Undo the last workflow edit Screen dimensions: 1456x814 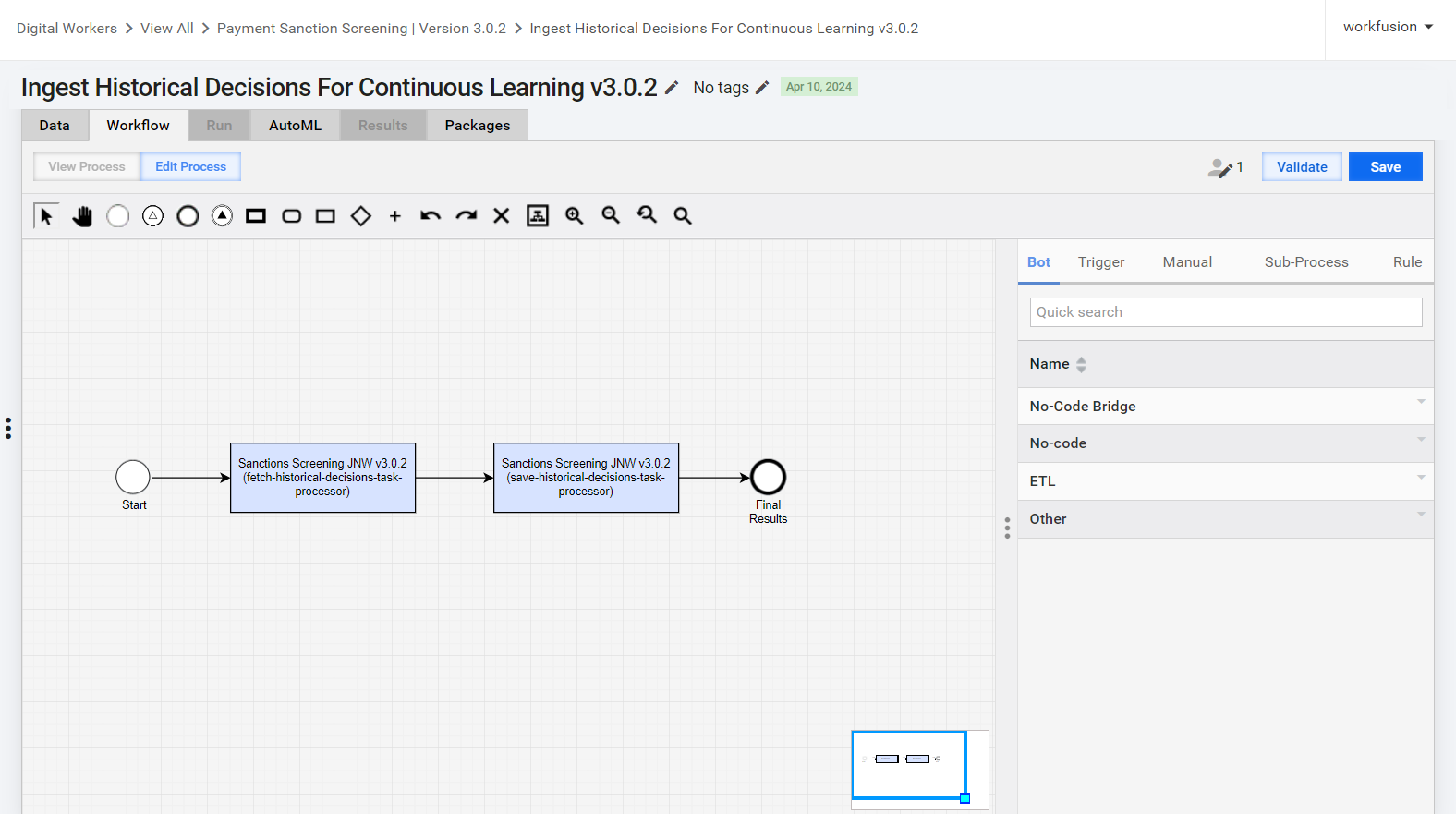point(431,215)
